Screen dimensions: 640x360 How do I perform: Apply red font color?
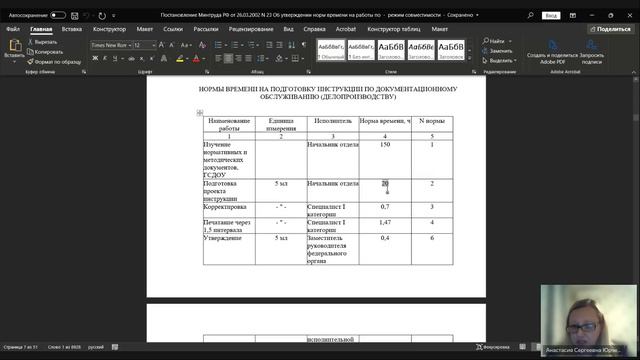click(x=196, y=59)
